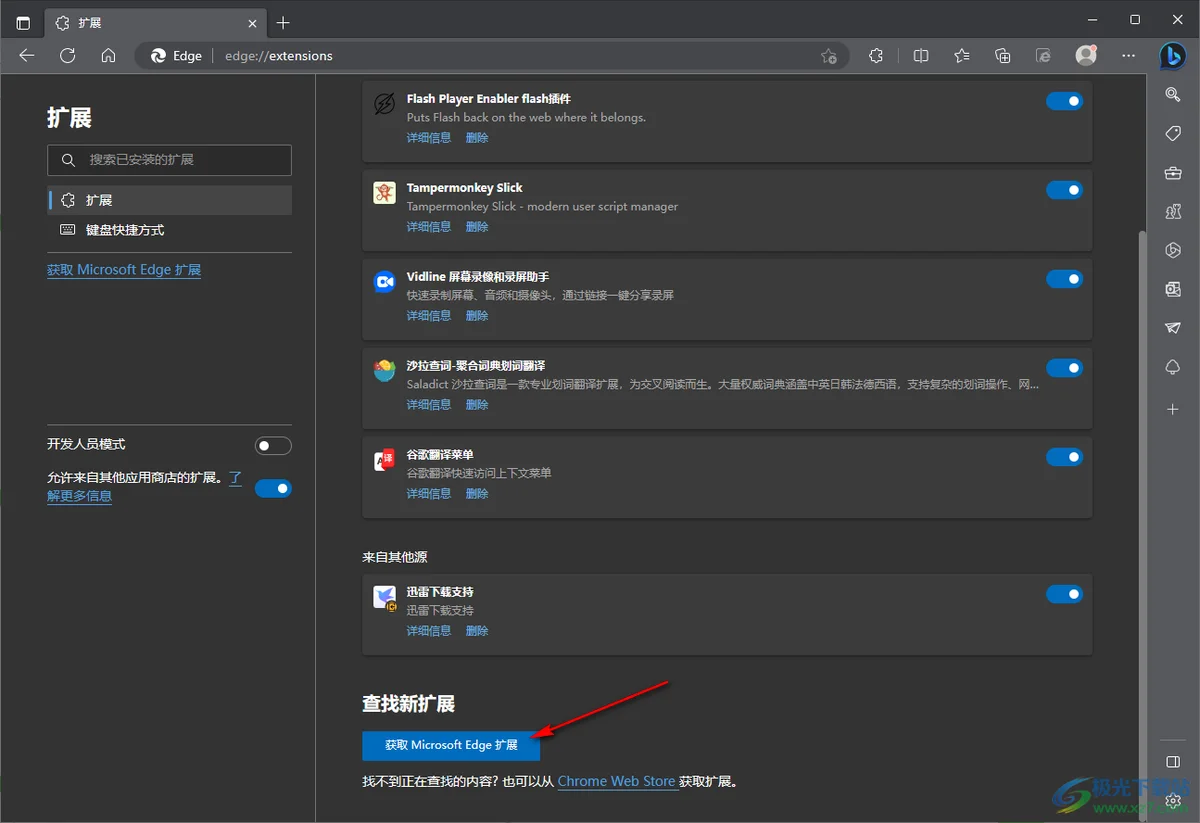The height and width of the screenshot is (823, 1200).
Task: Click 删除 for Flash Player Enabler
Action: coord(477,138)
